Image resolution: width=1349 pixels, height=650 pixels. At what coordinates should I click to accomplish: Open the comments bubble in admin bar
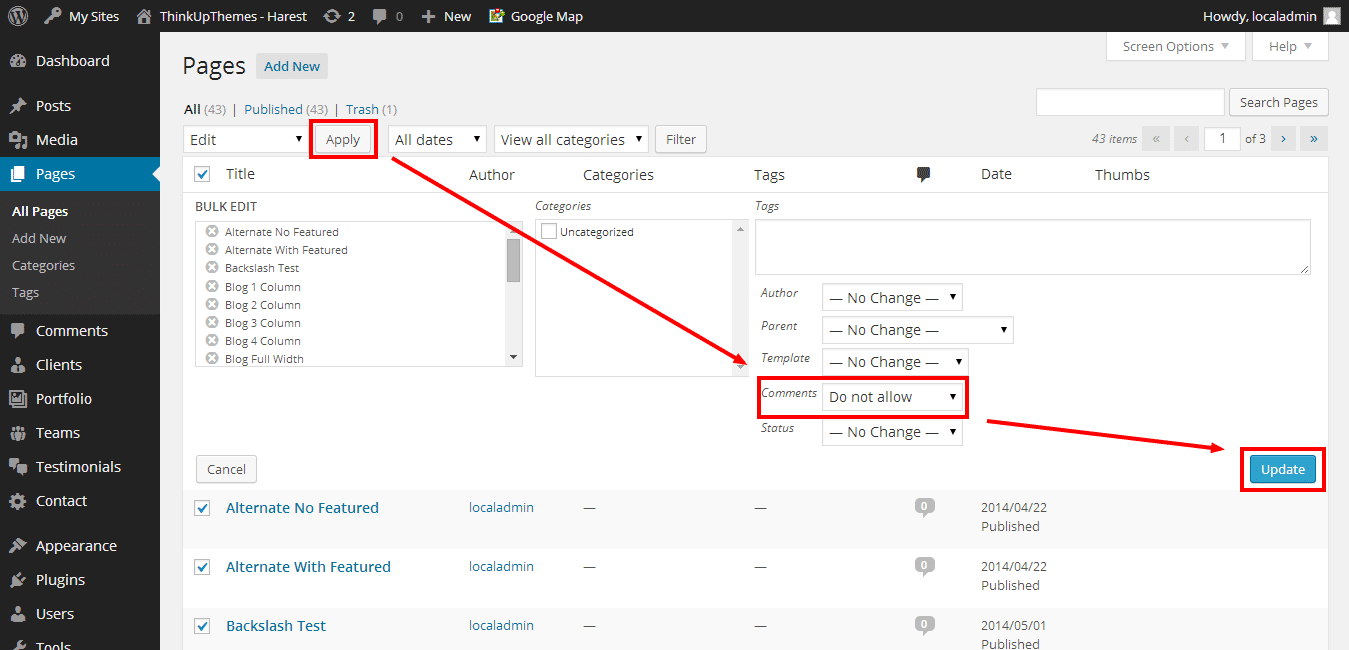coord(380,16)
